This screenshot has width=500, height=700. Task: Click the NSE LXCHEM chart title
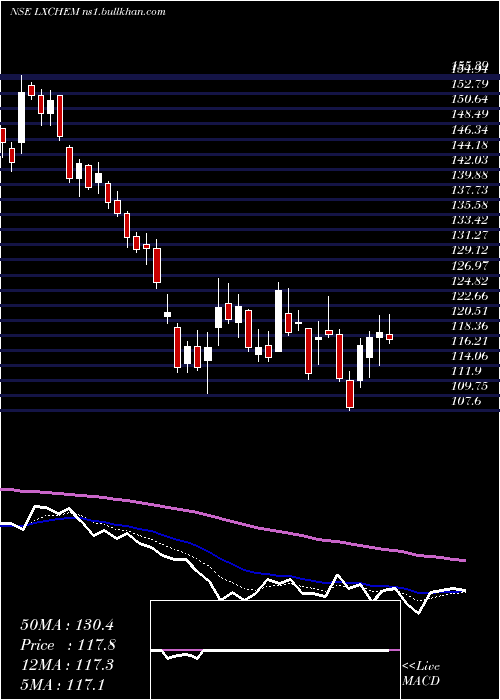tap(88, 11)
